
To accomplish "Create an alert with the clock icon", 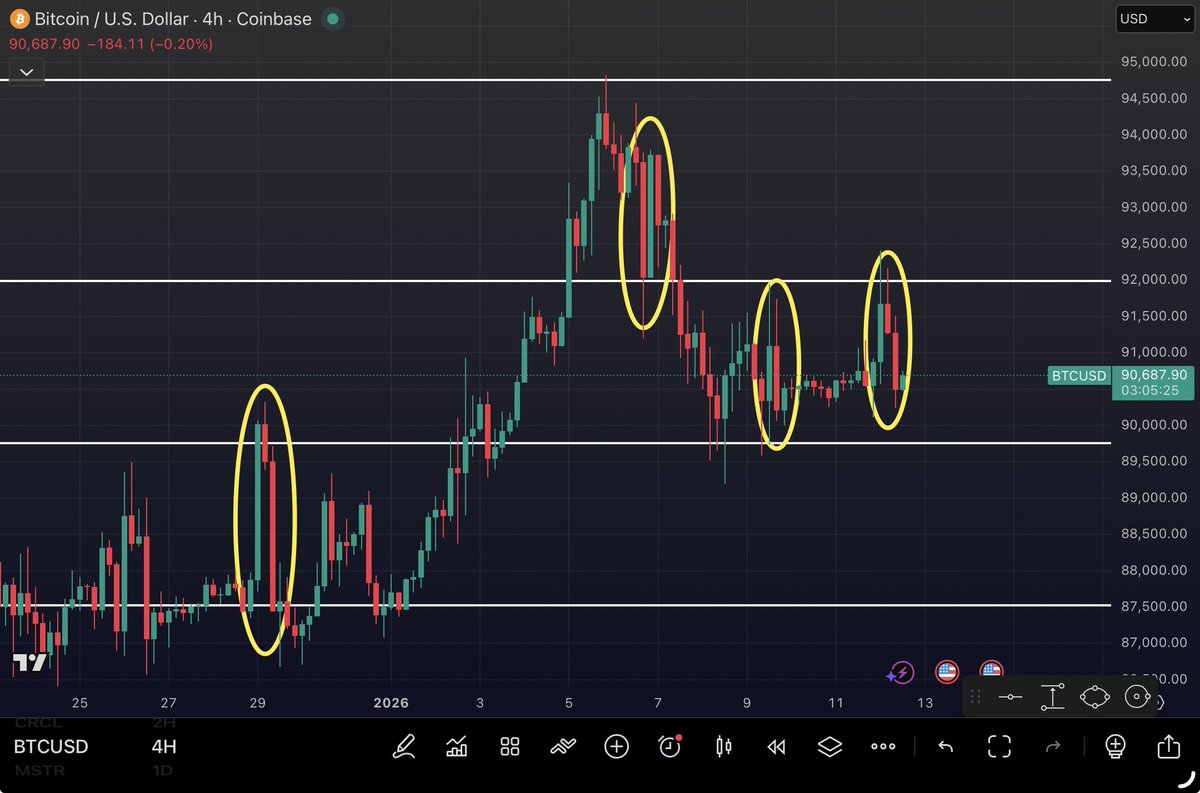I will pyautogui.click(x=670, y=746).
